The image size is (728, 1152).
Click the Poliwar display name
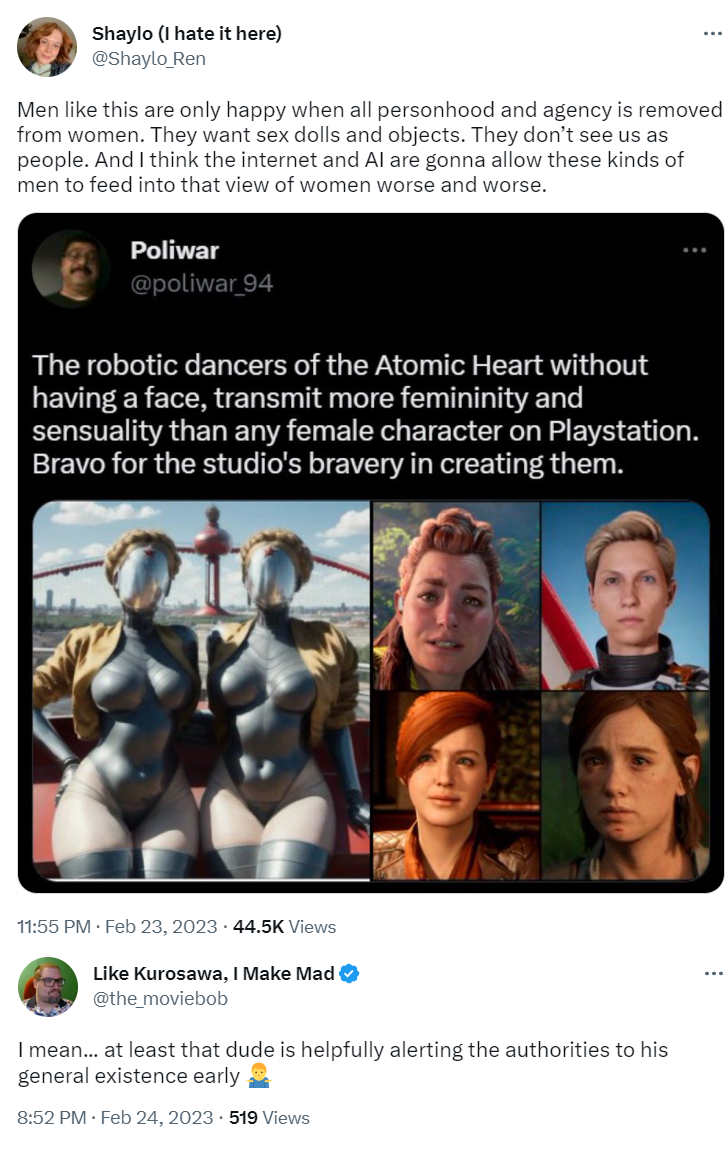(x=175, y=251)
